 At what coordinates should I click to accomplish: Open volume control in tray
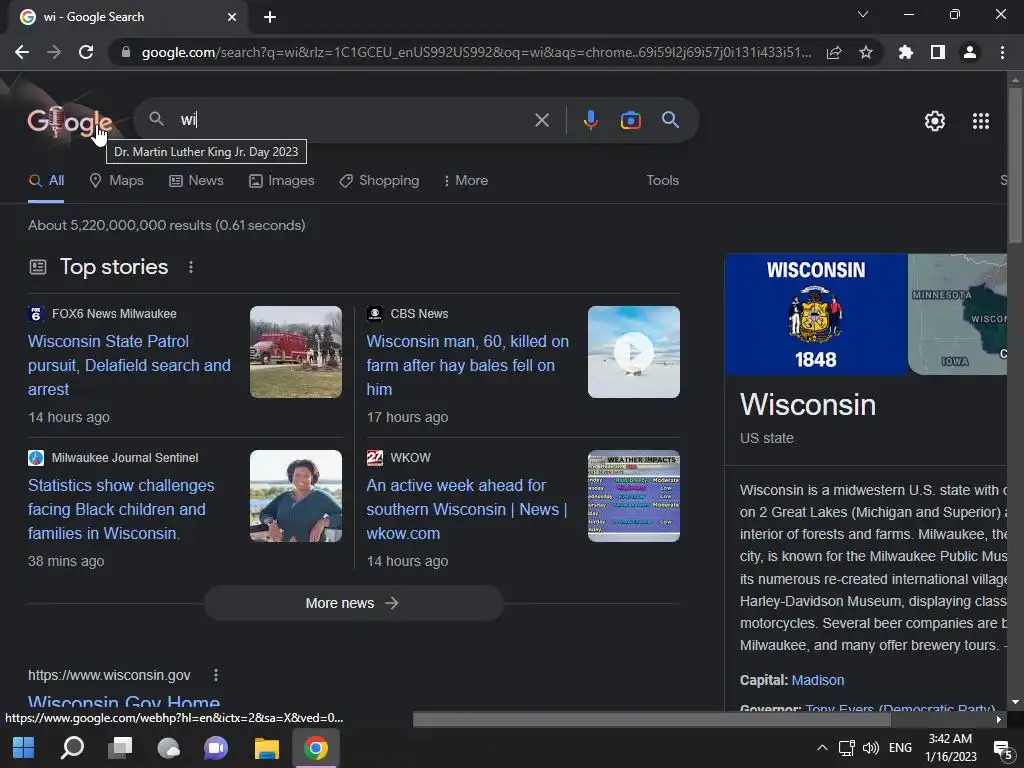pyautogui.click(x=871, y=748)
